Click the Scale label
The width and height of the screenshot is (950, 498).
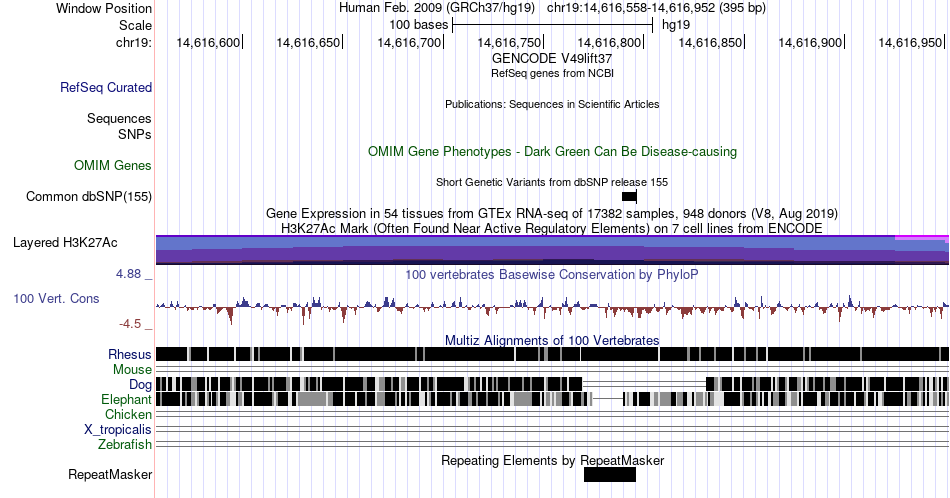click(x=135, y=25)
